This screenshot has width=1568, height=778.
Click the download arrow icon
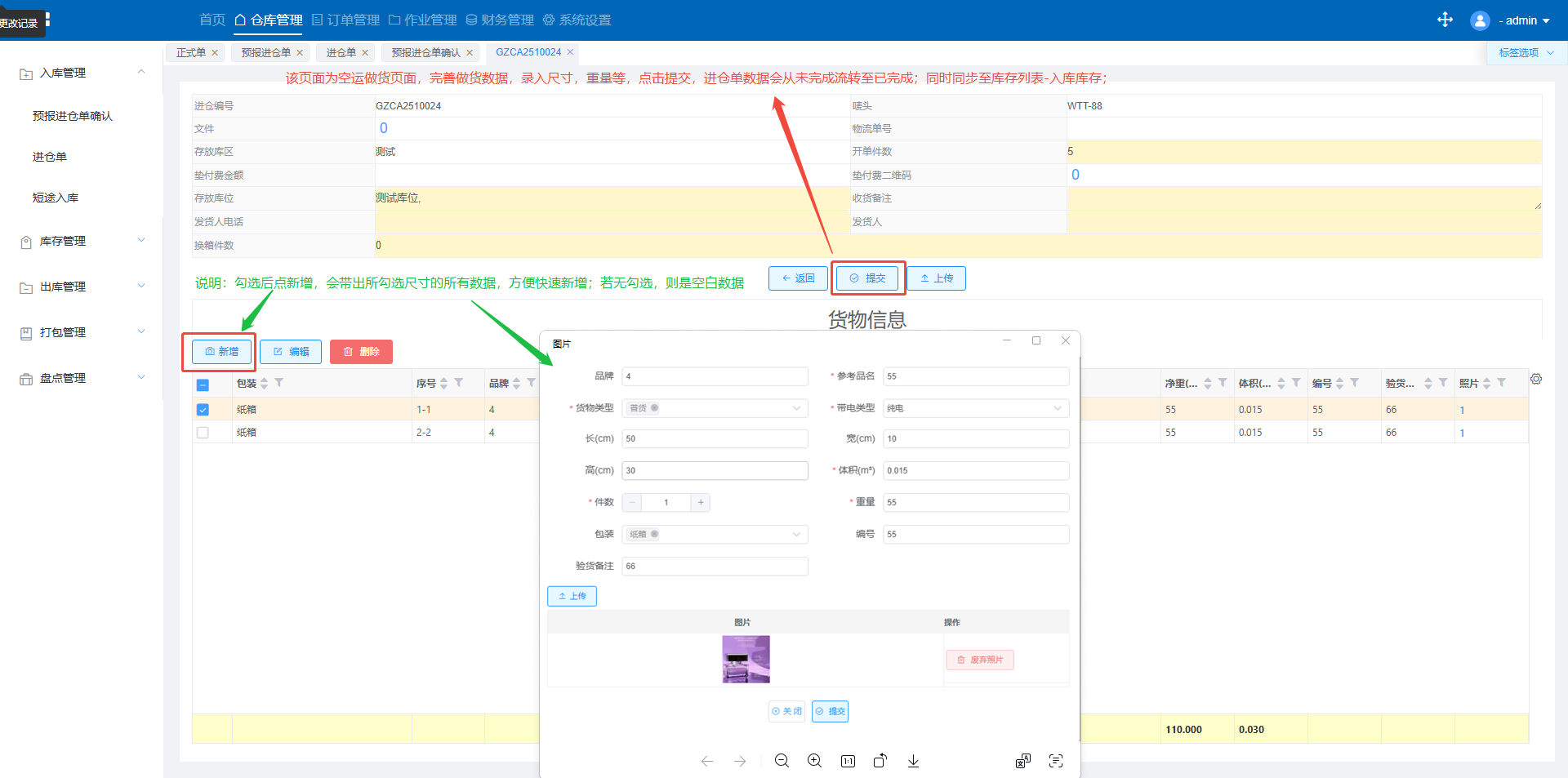tap(913, 761)
